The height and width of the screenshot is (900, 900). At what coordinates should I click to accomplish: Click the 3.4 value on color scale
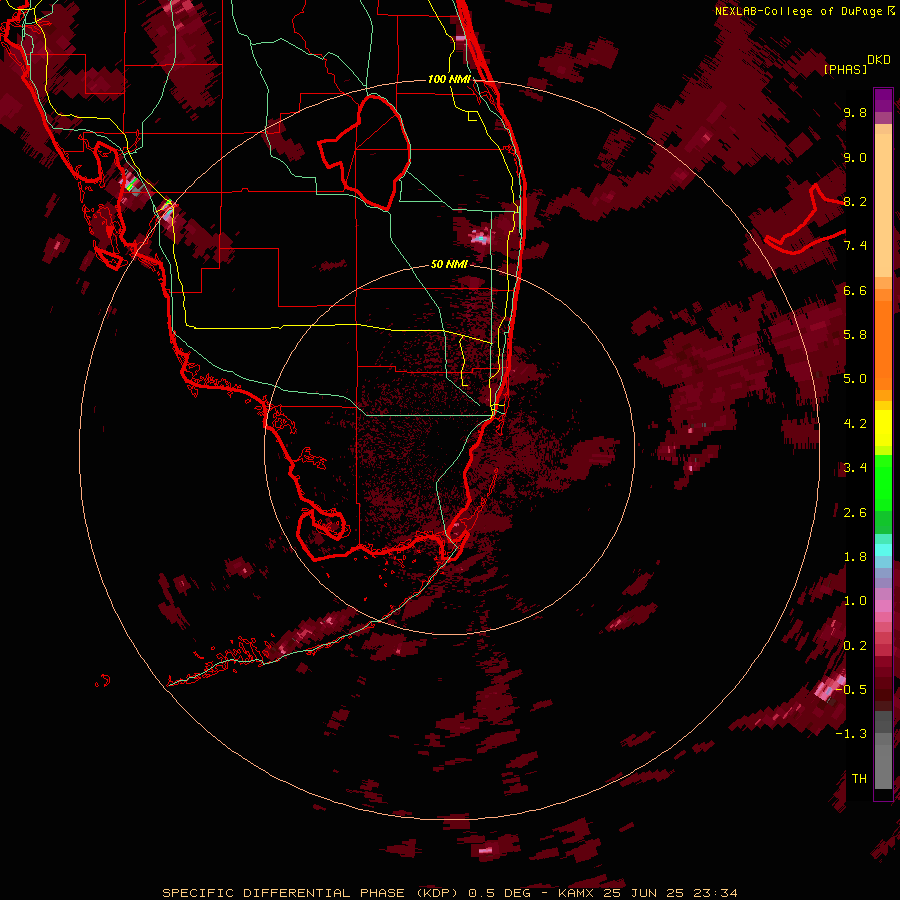(x=855, y=468)
